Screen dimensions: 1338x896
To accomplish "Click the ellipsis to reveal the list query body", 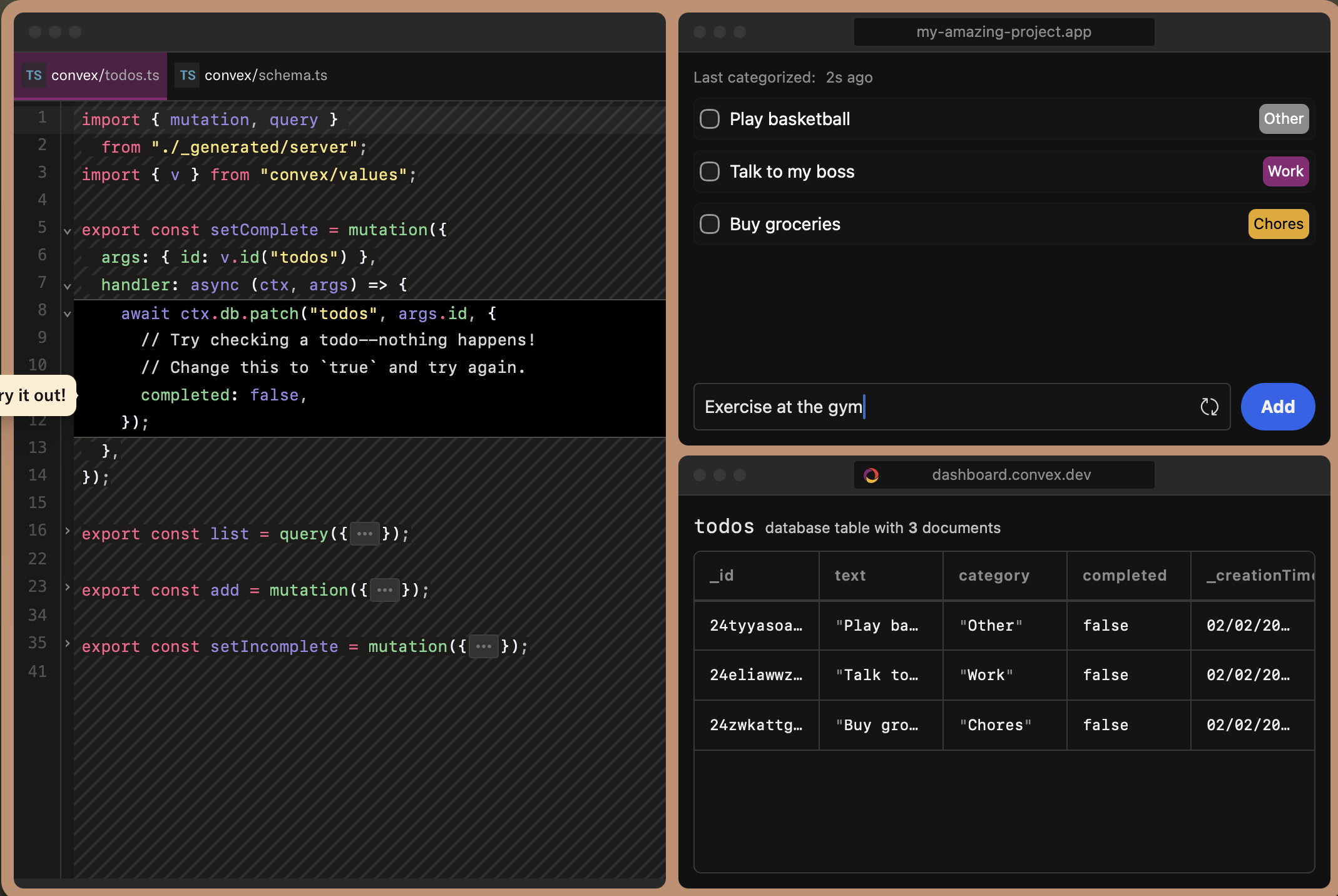I will [x=364, y=534].
